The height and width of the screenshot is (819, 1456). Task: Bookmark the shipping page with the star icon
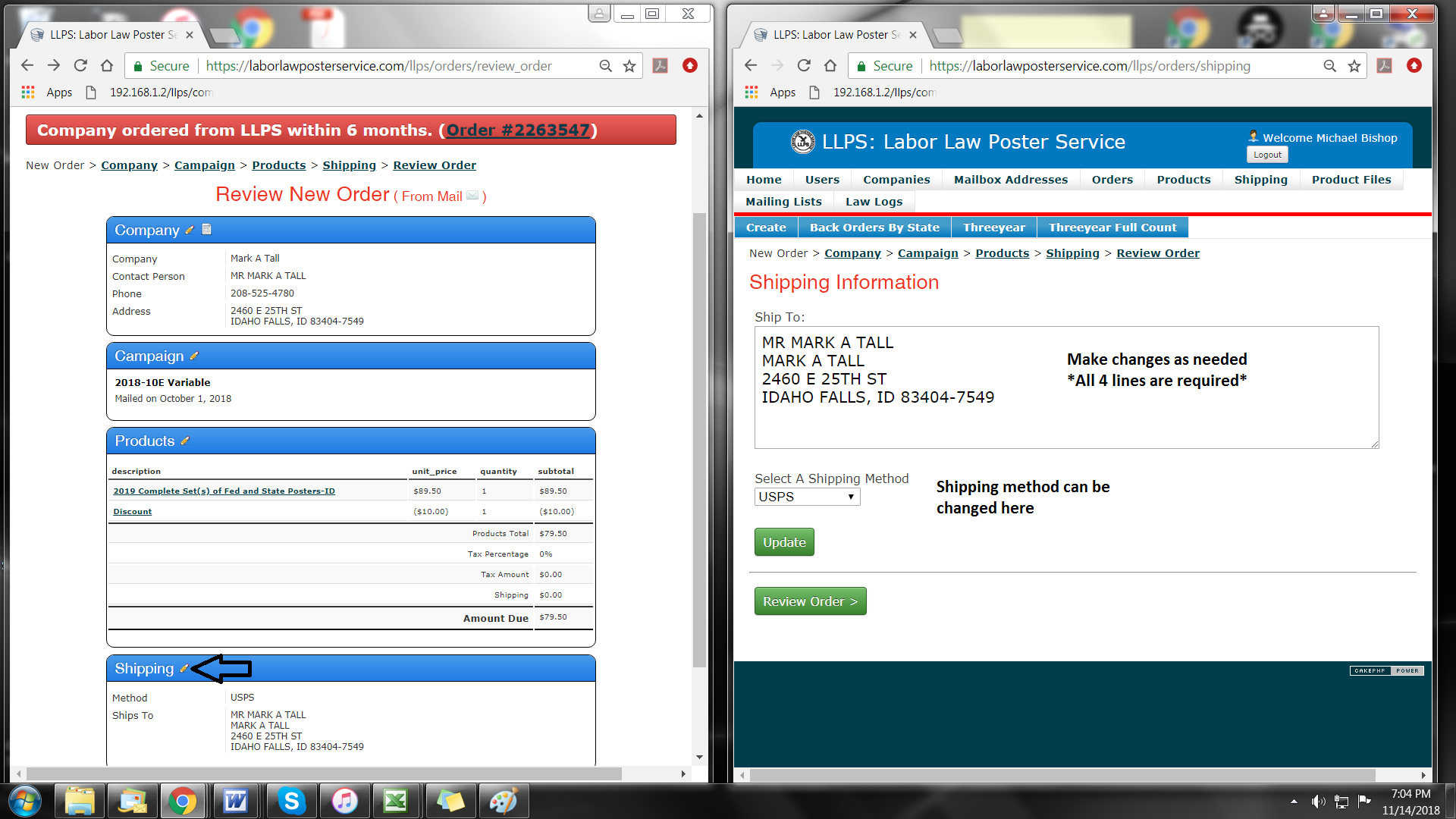(1354, 66)
